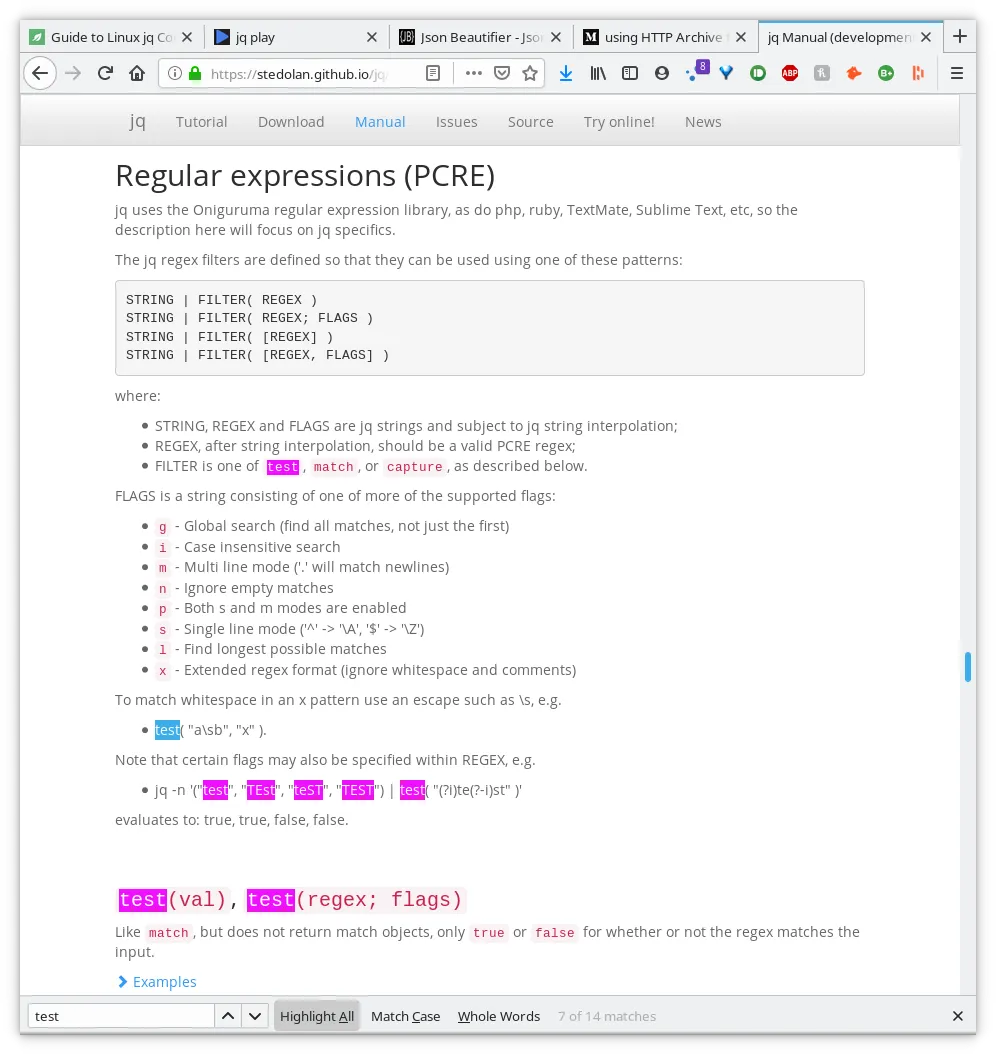Image resolution: width=996 pixels, height=1055 pixels.
Task: Click the gray R extension icon
Action: click(x=822, y=73)
